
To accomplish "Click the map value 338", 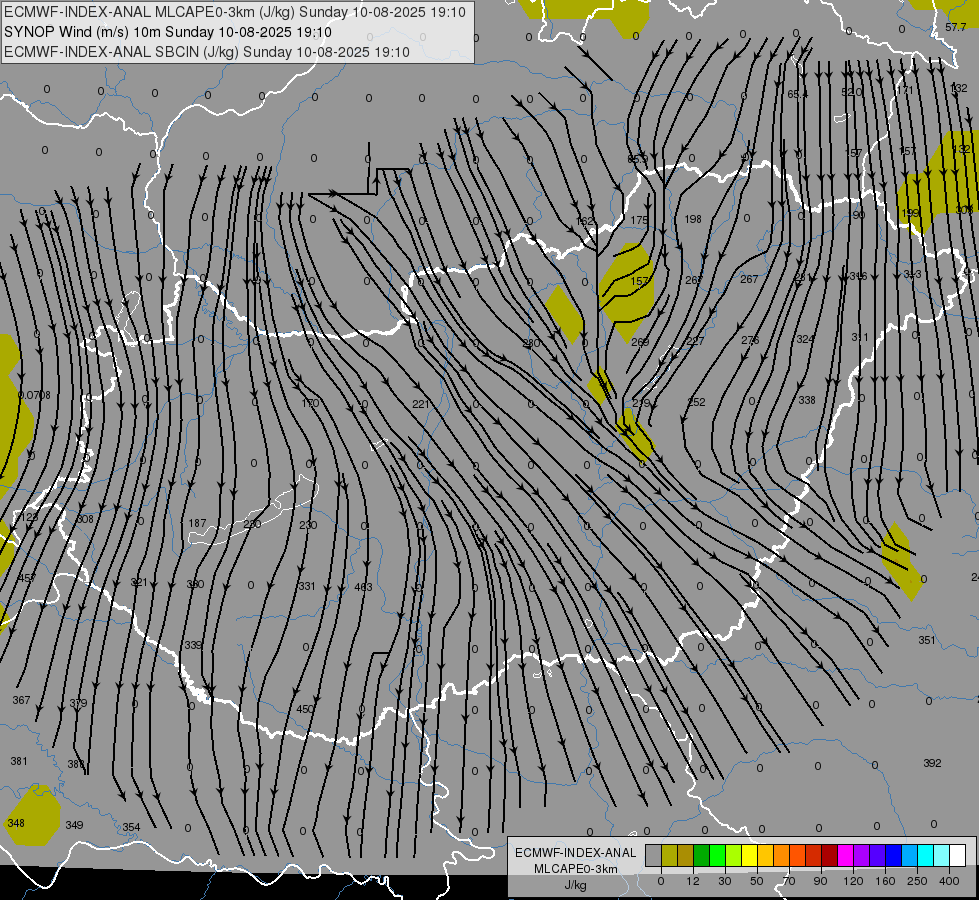I will click(x=807, y=400).
